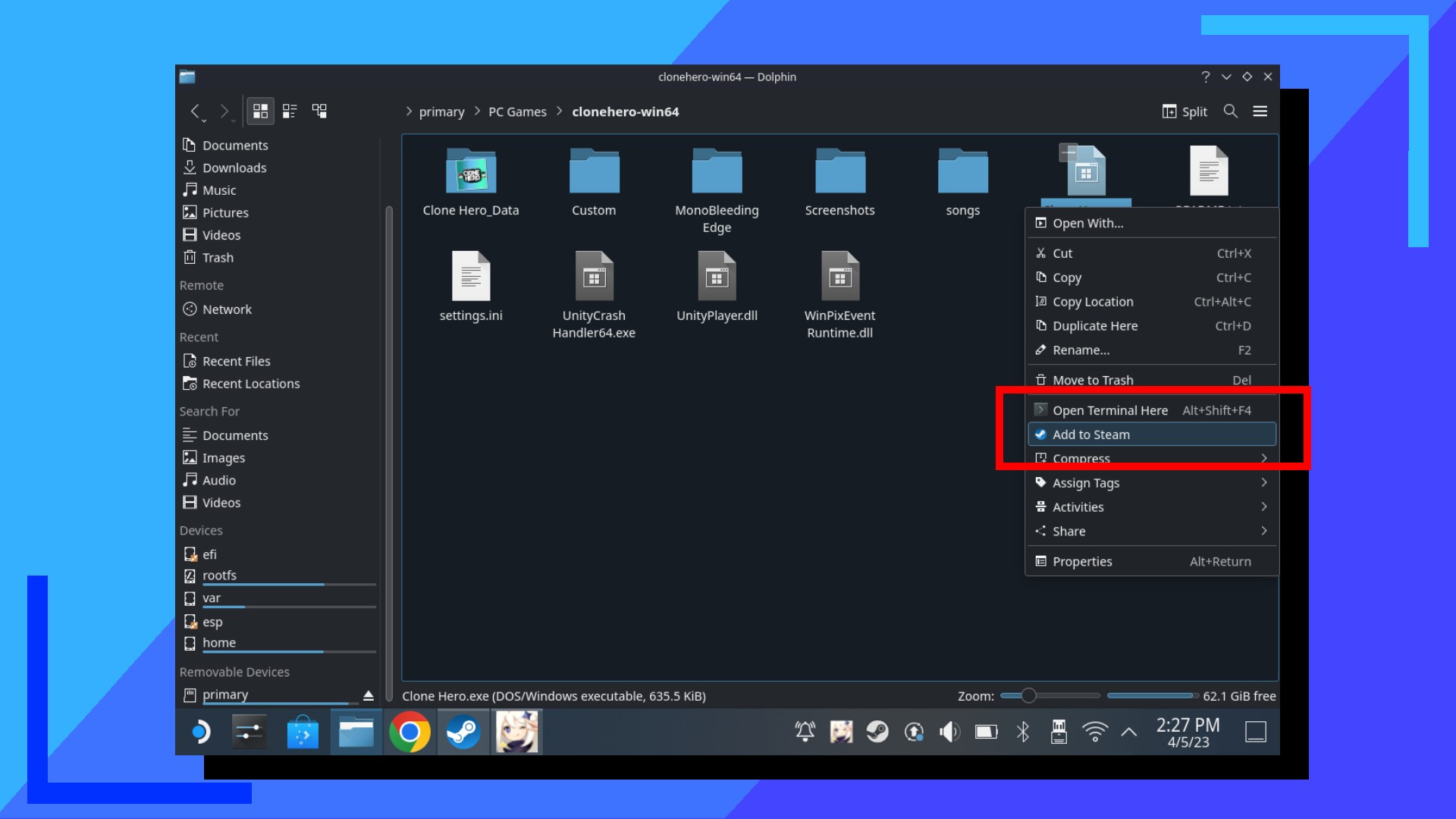Toggle network visibility in sidebar

click(x=226, y=308)
